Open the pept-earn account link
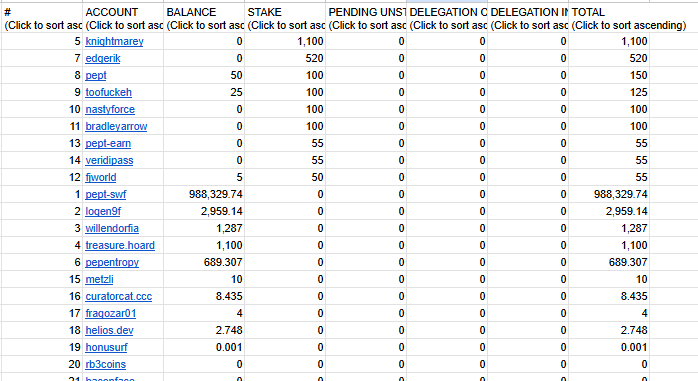698x381 pixels. (108, 143)
